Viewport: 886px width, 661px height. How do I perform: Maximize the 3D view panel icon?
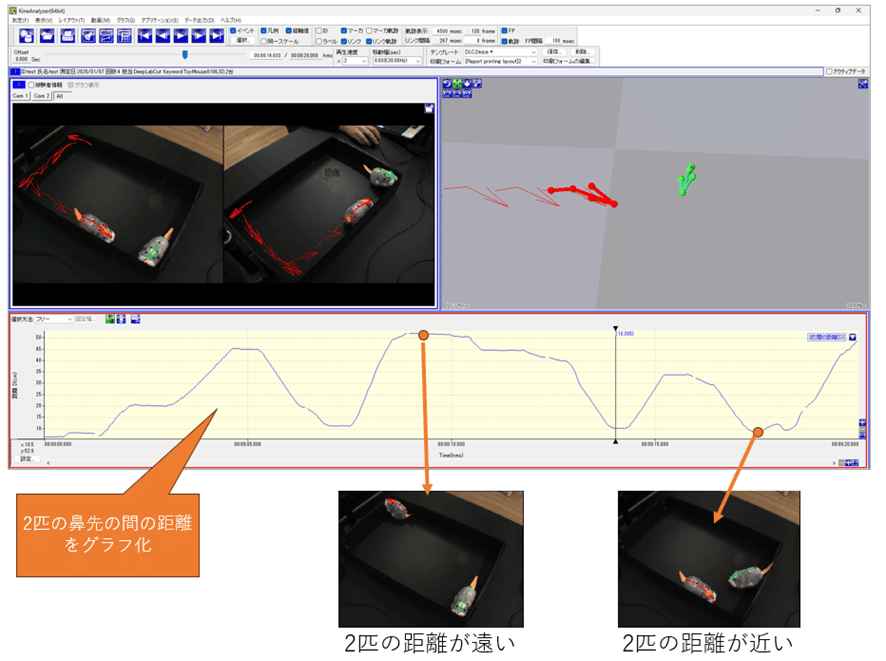tap(863, 84)
